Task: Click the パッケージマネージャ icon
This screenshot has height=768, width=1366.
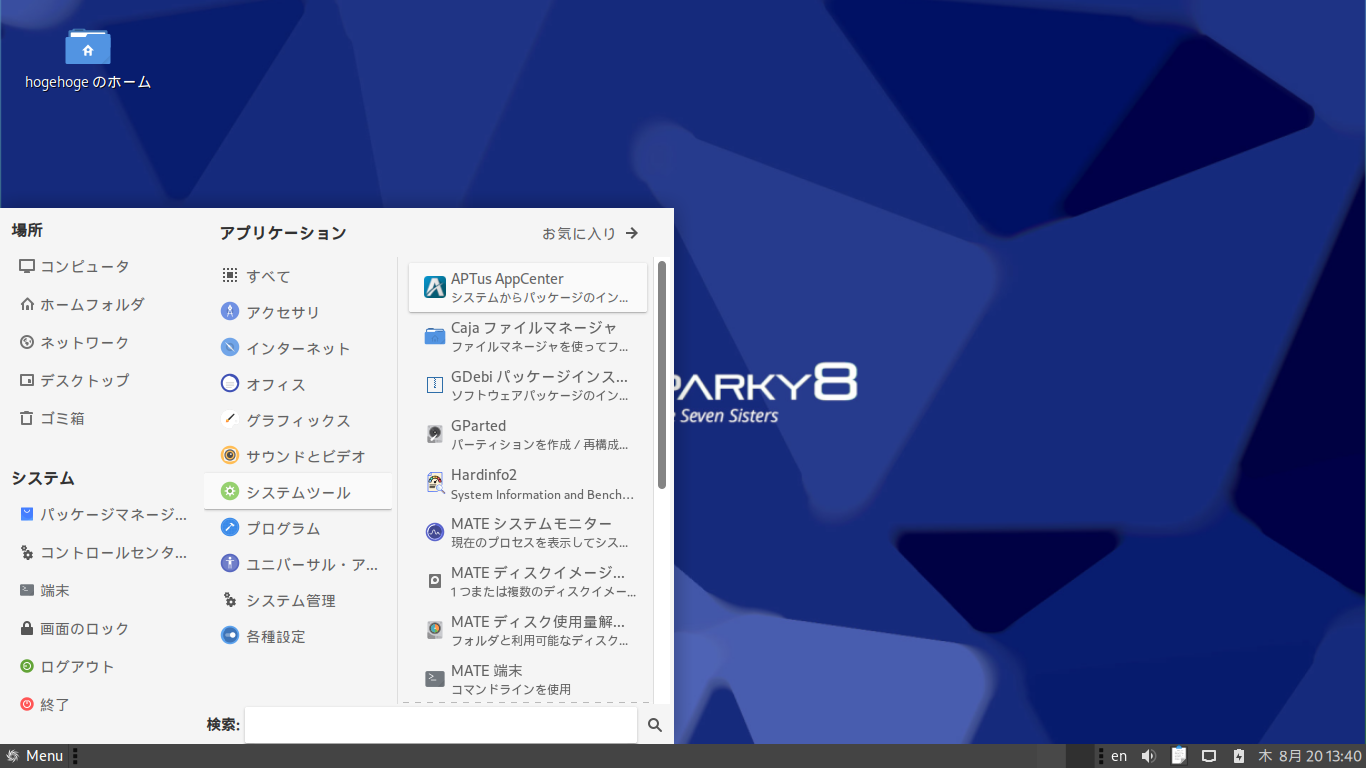Action: 27,514
